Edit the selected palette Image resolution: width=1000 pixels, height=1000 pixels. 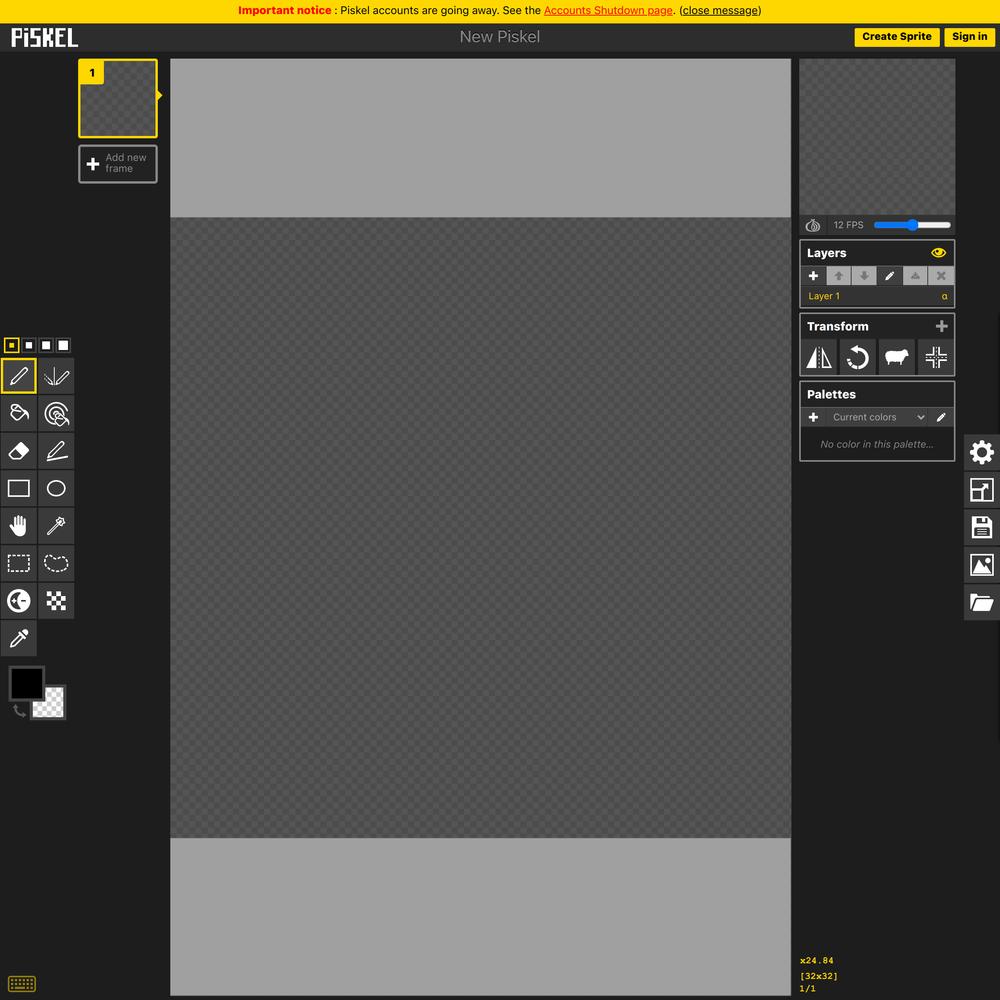pos(941,417)
